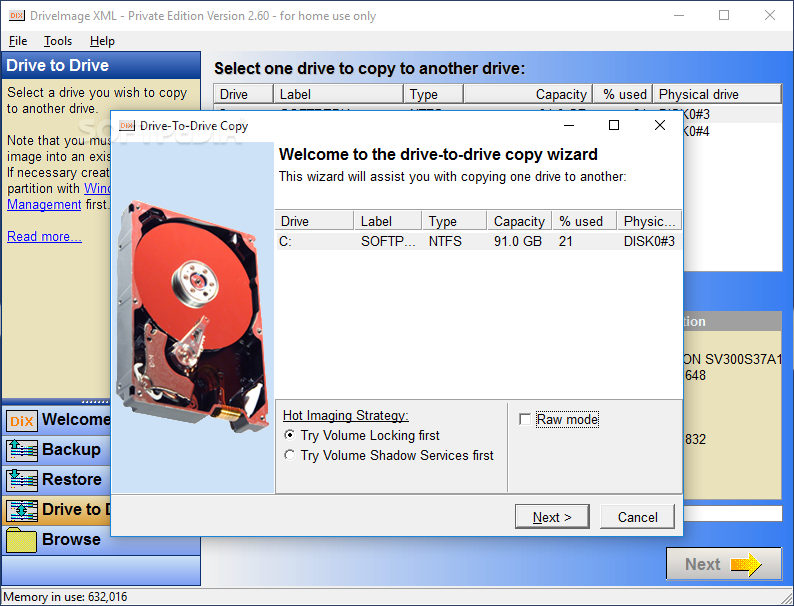
Task: Click Type column header in main window
Action: click(x=433, y=94)
